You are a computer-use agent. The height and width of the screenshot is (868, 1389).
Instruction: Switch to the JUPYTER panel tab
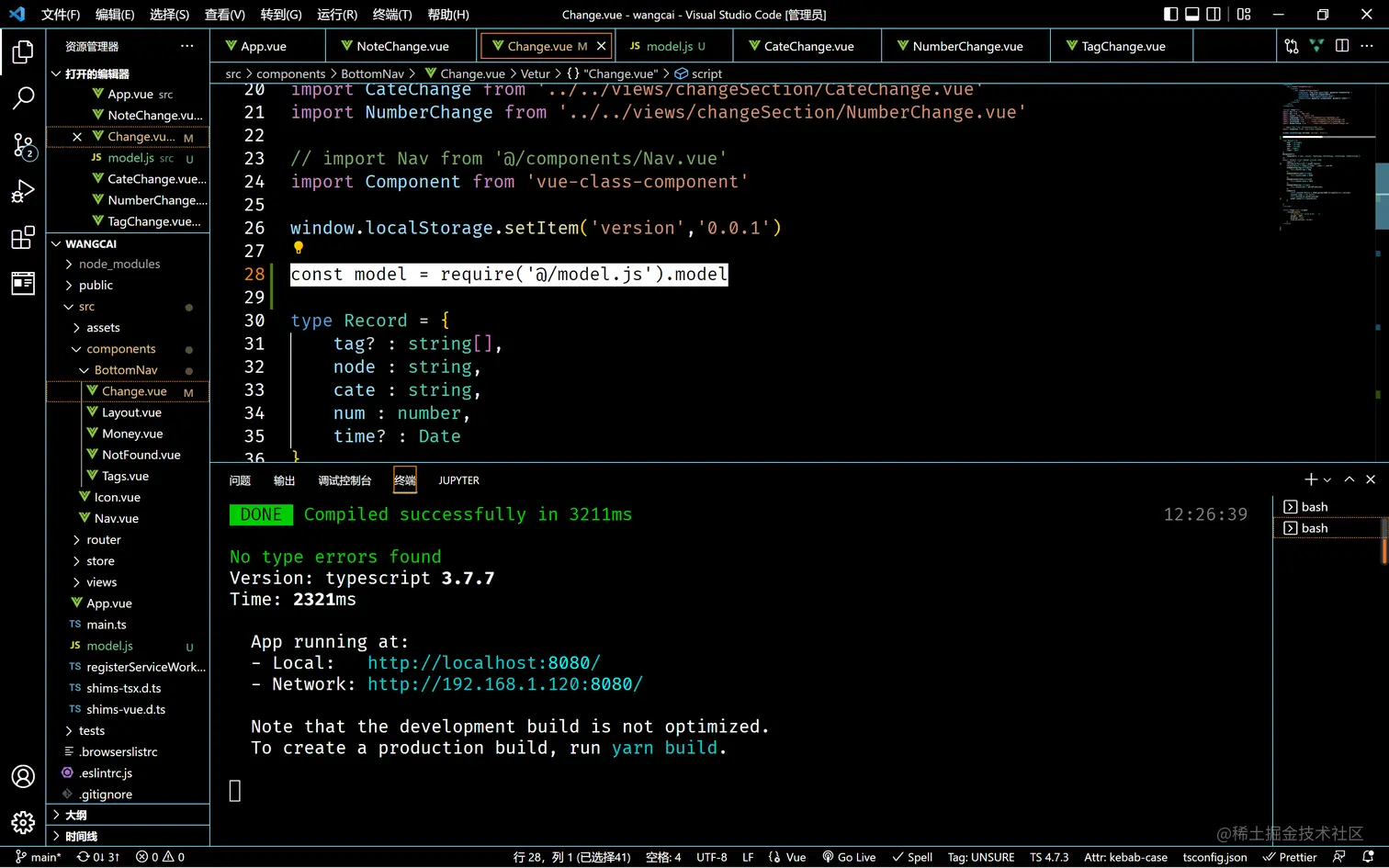click(458, 480)
